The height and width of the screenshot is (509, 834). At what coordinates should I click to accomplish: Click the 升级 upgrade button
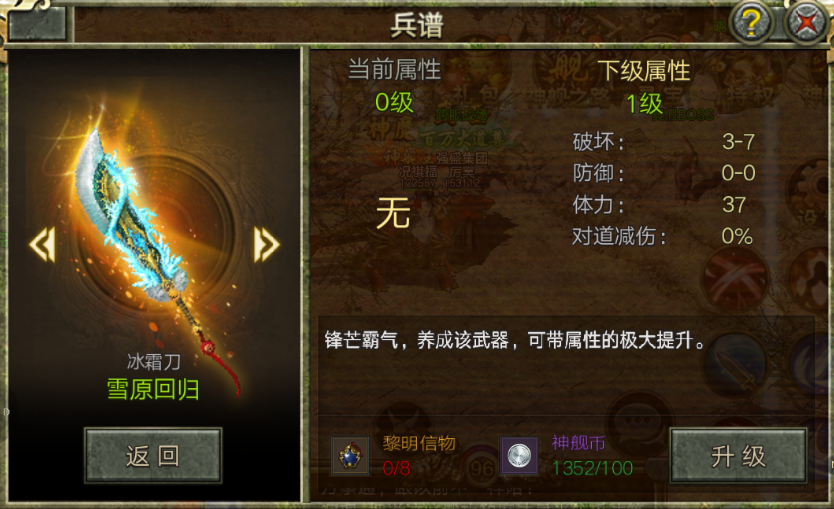(738, 456)
